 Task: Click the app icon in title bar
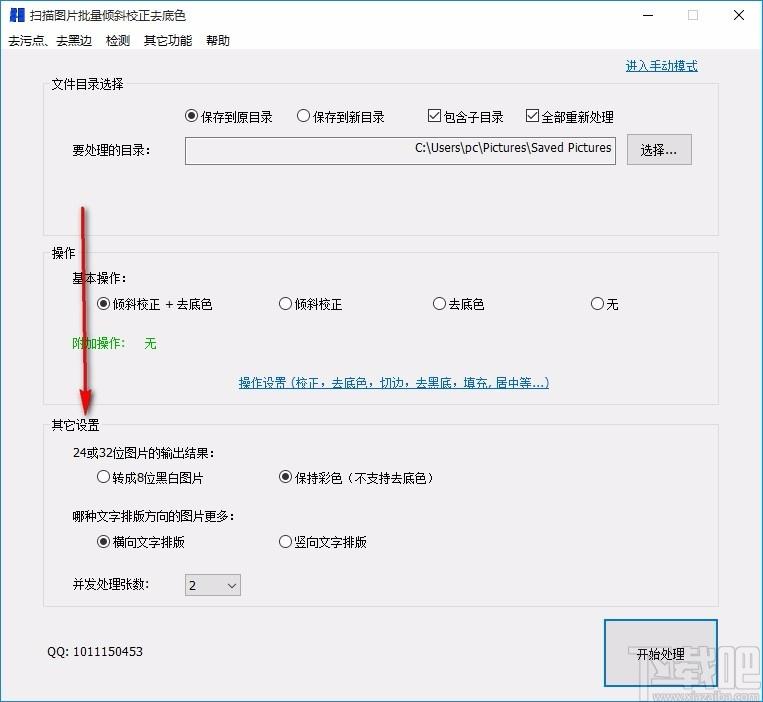coord(17,15)
